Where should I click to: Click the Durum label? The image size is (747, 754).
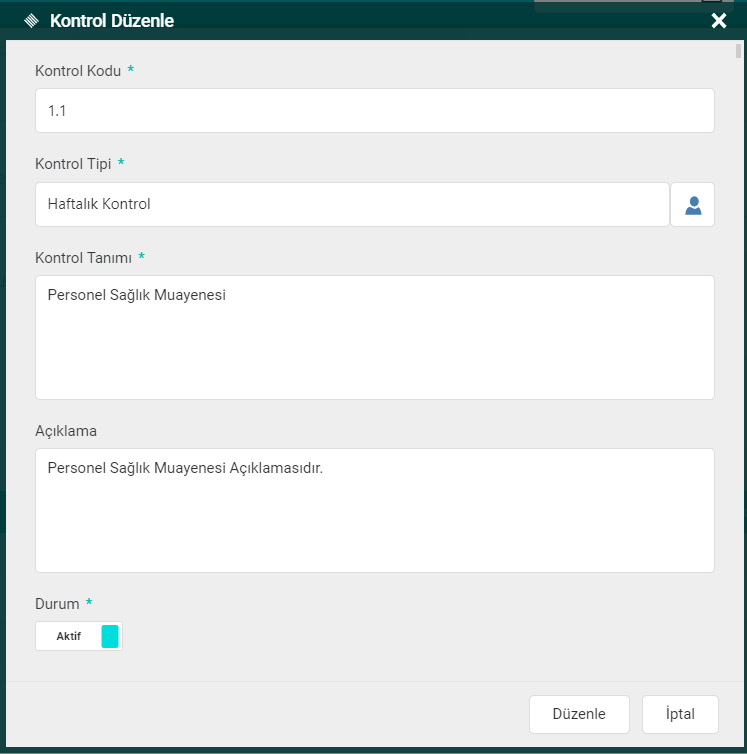click(57, 604)
